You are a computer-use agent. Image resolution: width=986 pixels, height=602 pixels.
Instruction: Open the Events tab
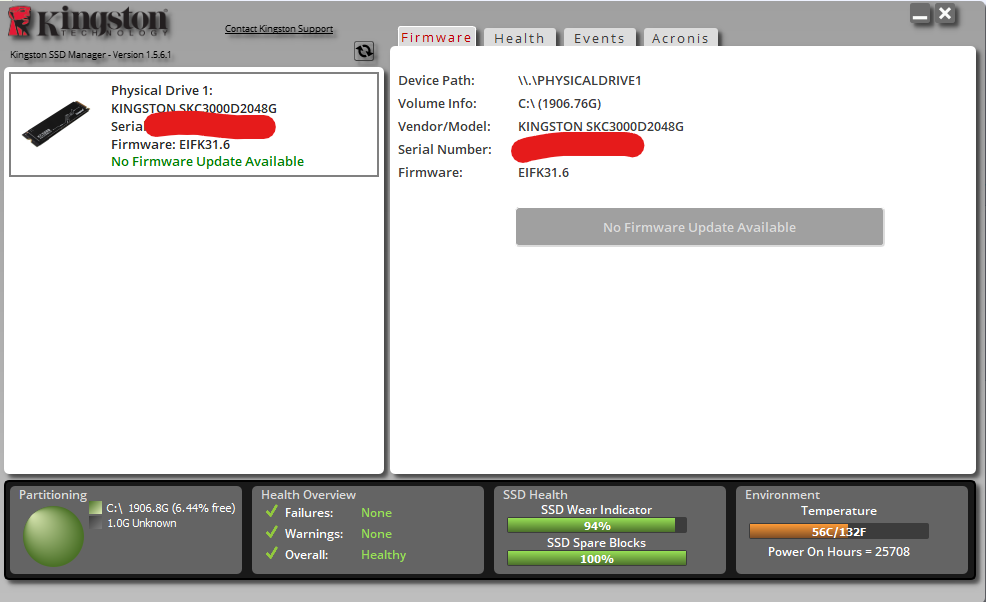[599, 38]
